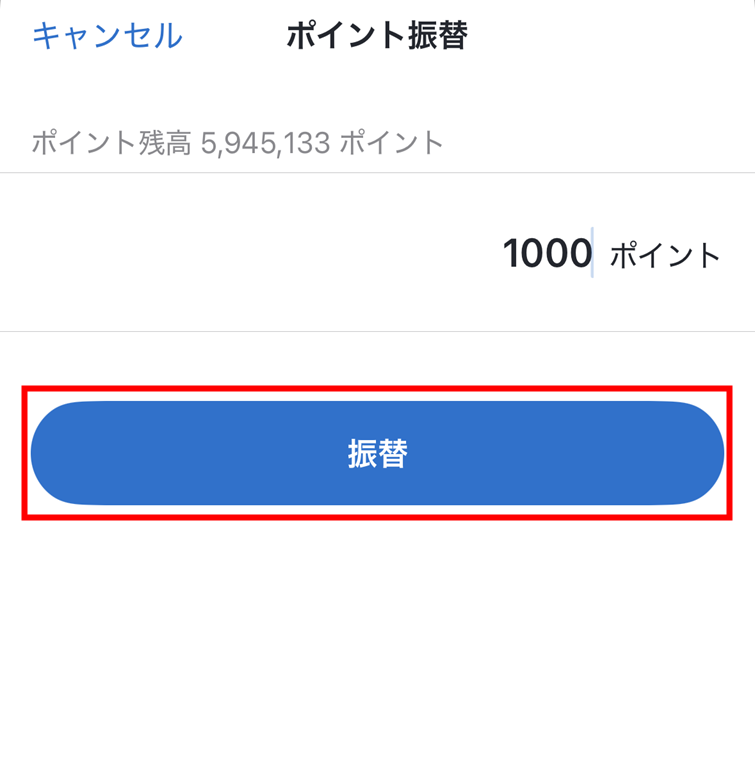
Task: Click the ポイント振替 page title
Action: (x=377, y=36)
